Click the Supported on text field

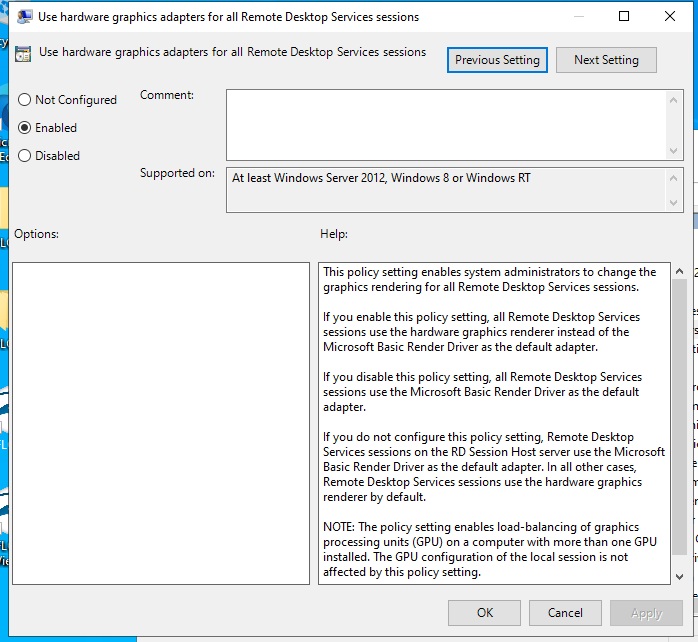coord(446,190)
